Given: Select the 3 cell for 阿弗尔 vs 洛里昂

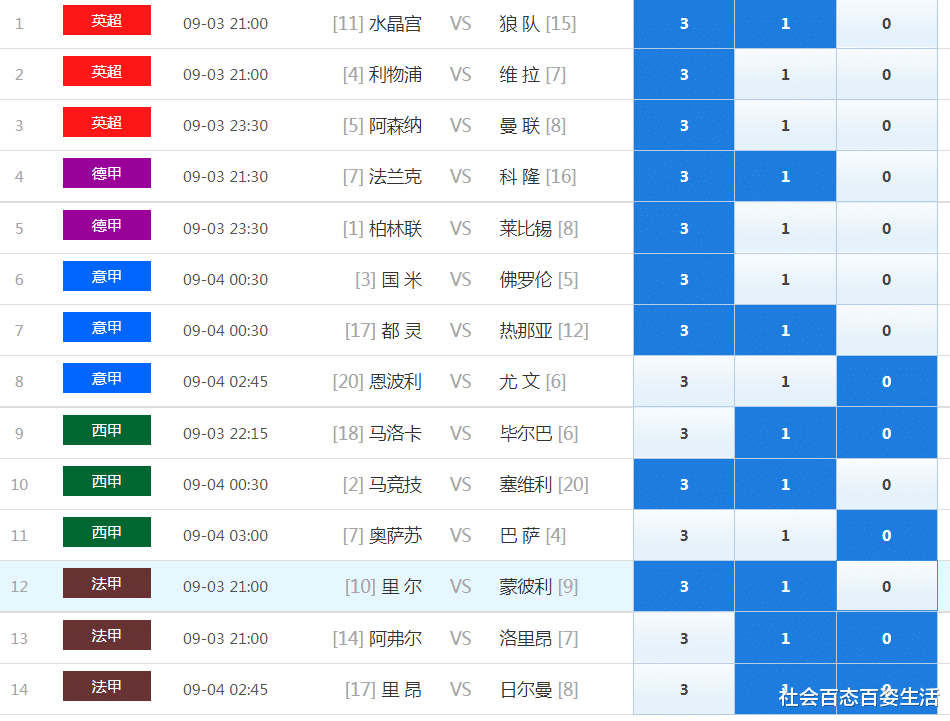Looking at the screenshot, I should [x=684, y=638].
